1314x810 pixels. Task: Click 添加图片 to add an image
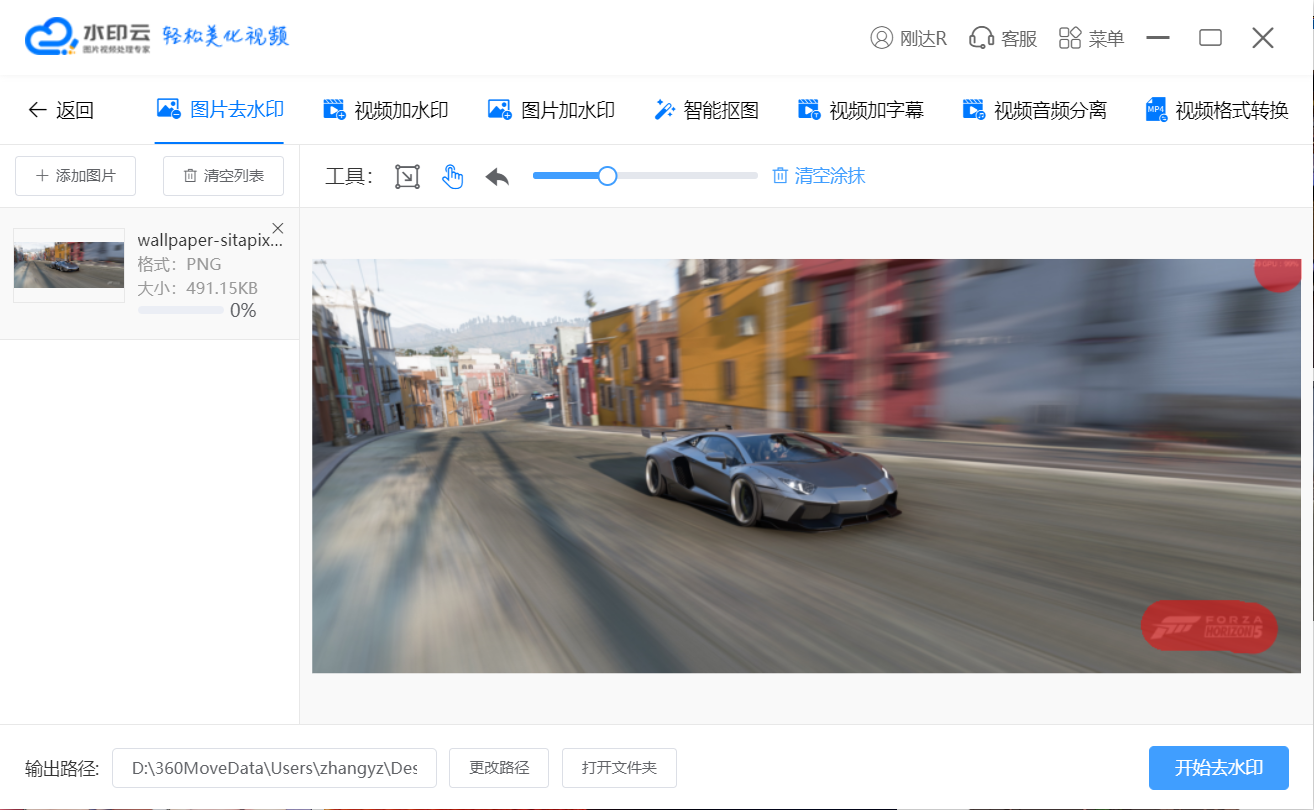75,176
